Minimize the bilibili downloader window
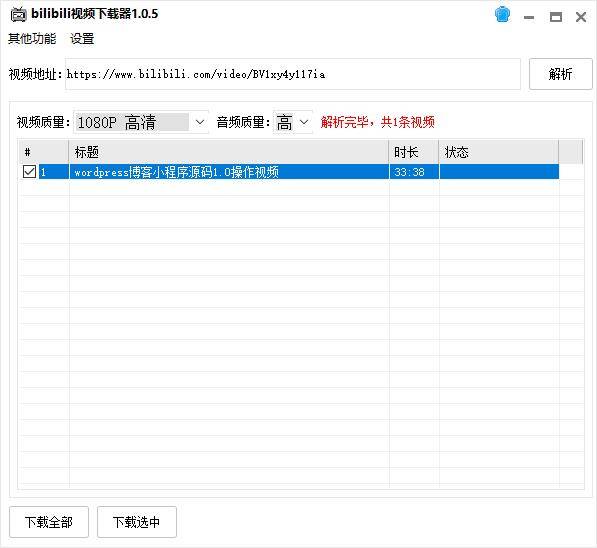This screenshot has width=597, height=548. (x=529, y=17)
